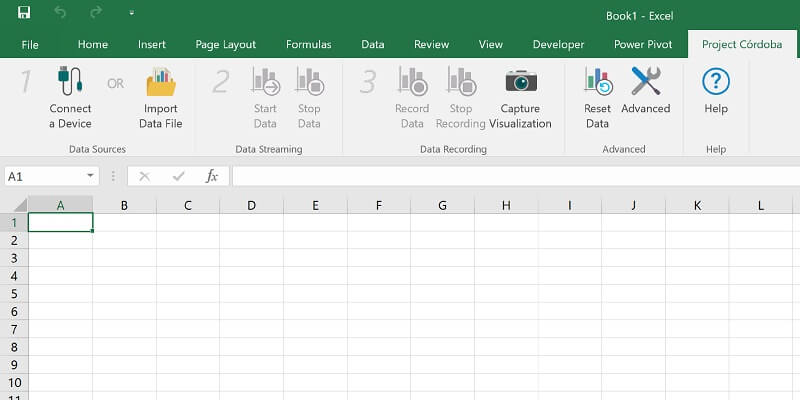The height and width of the screenshot is (400, 800).
Task: Open the Developer tab
Action: pos(558,44)
